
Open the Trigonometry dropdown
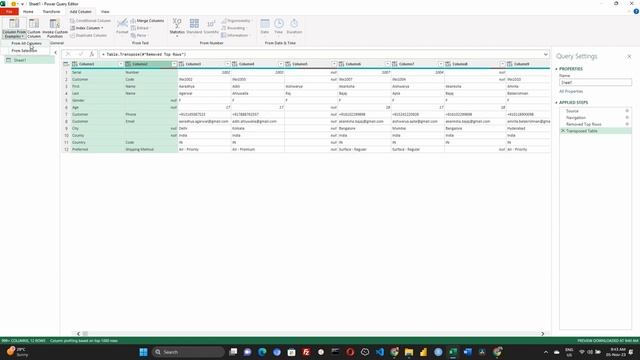(236, 20)
